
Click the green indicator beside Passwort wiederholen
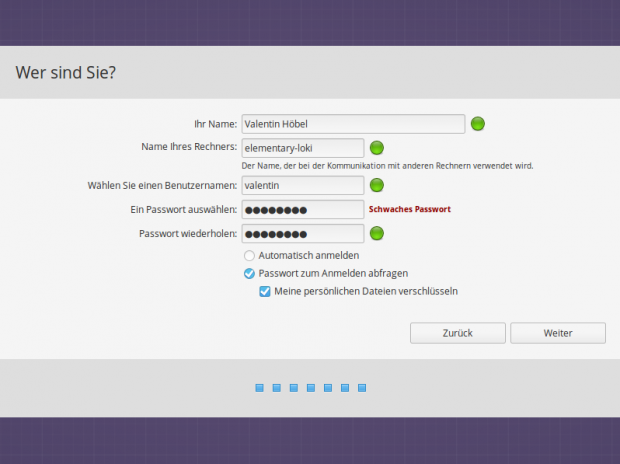point(376,233)
